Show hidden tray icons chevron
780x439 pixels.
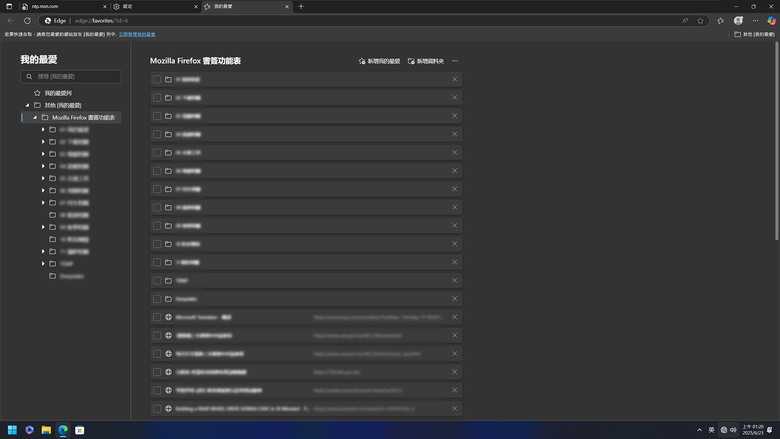(x=699, y=430)
